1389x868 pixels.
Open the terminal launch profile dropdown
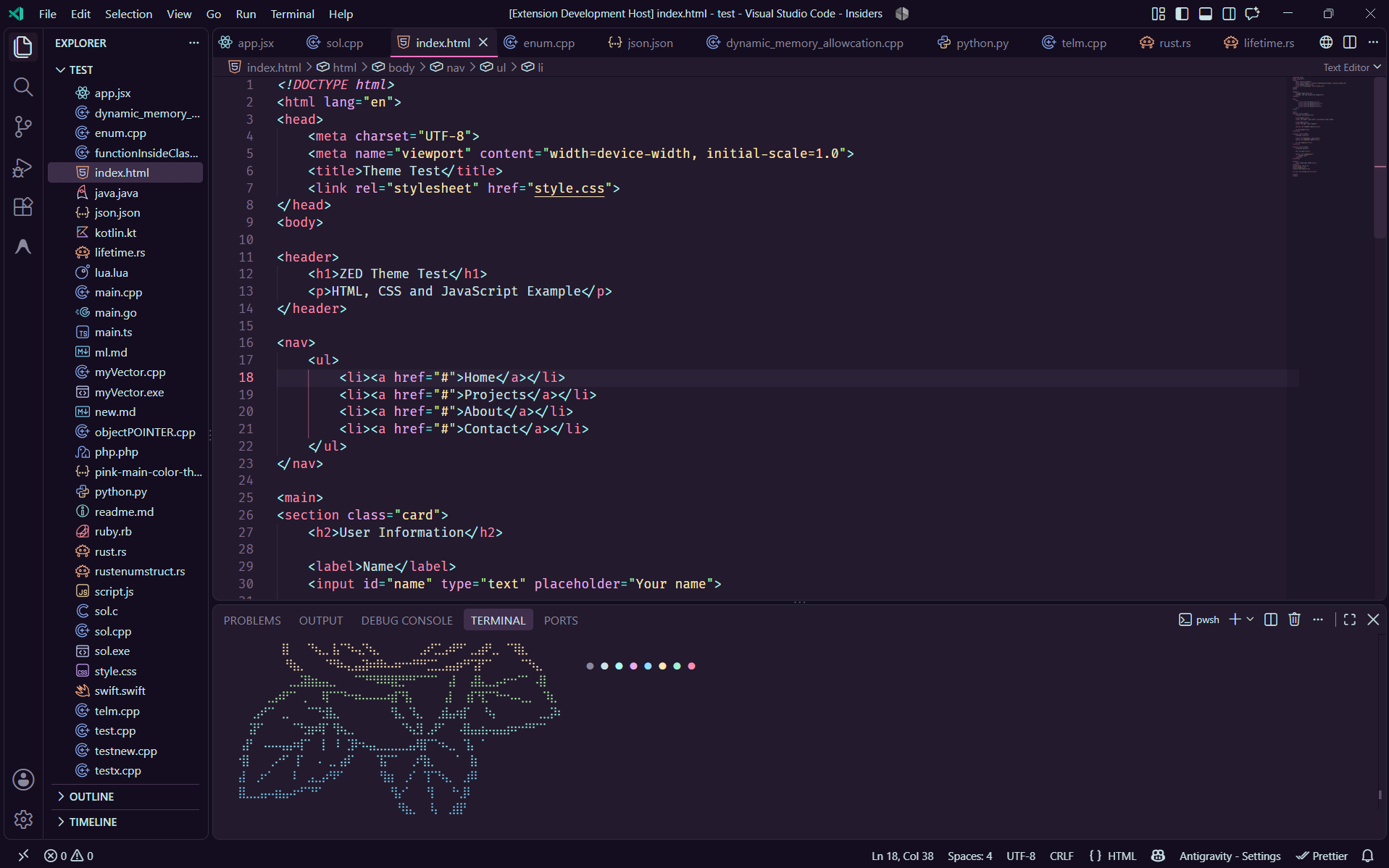point(1250,620)
